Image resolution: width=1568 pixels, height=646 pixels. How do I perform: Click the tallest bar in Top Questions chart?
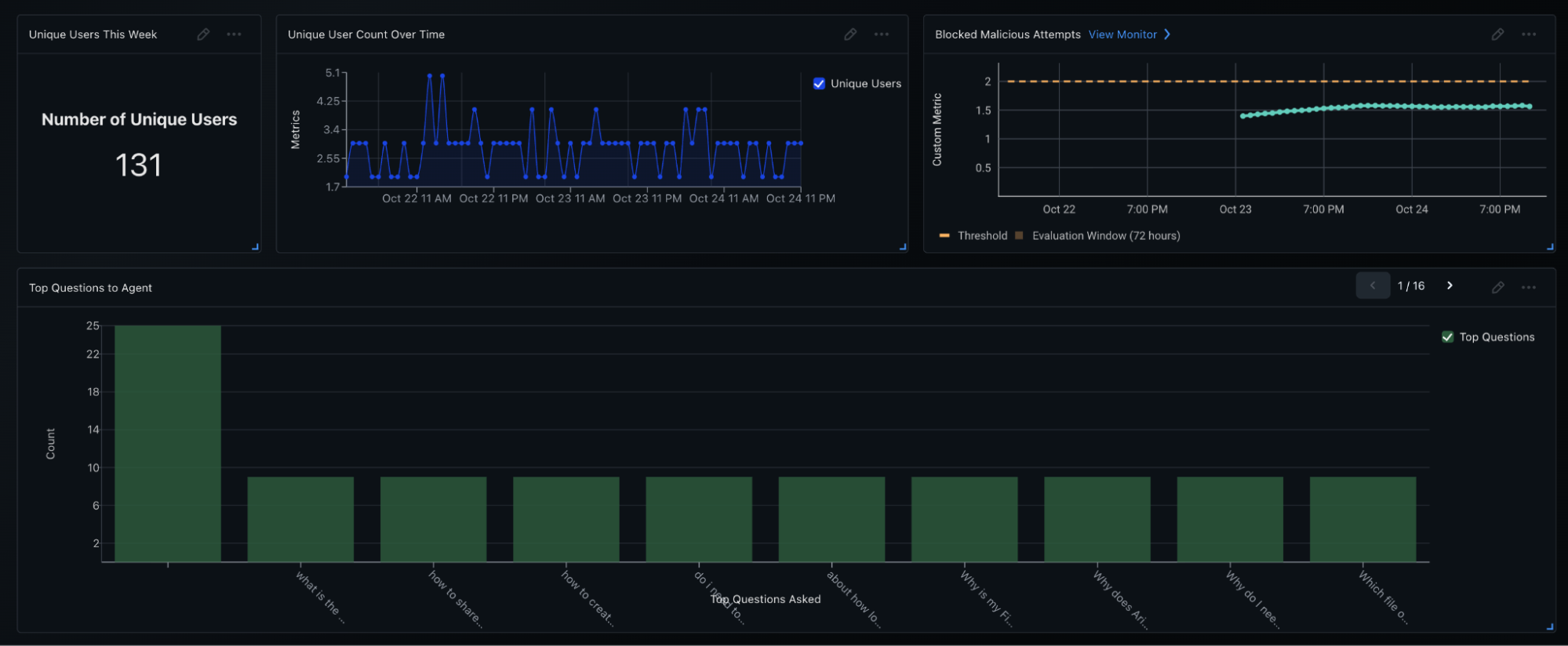[x=168, y=443]
